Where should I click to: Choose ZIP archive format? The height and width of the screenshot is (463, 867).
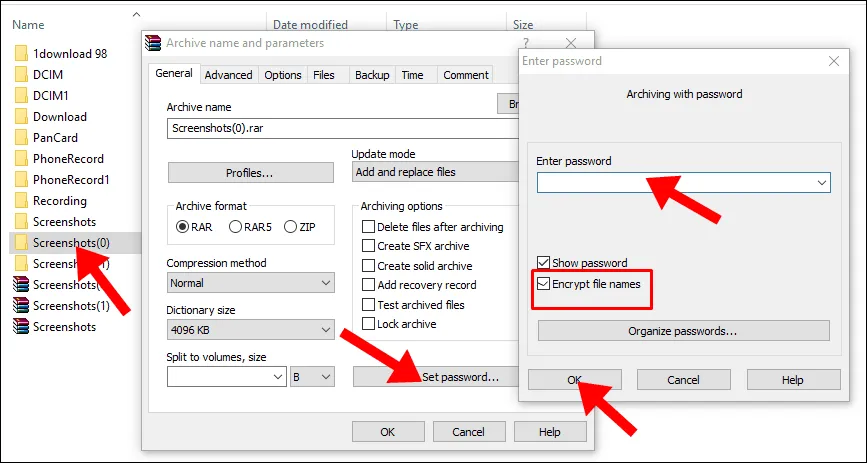click(300, 227)
